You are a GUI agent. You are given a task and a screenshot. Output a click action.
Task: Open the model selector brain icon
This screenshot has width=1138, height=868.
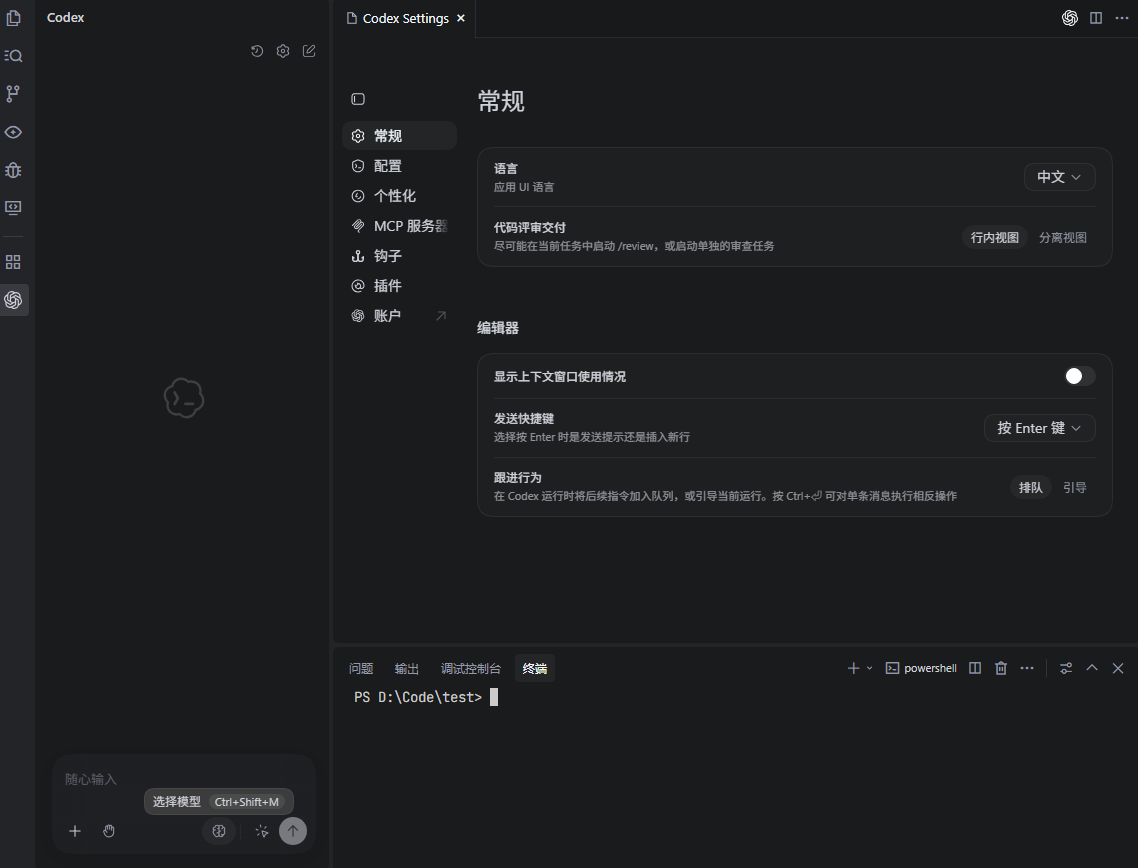click(x=219, y=831)
